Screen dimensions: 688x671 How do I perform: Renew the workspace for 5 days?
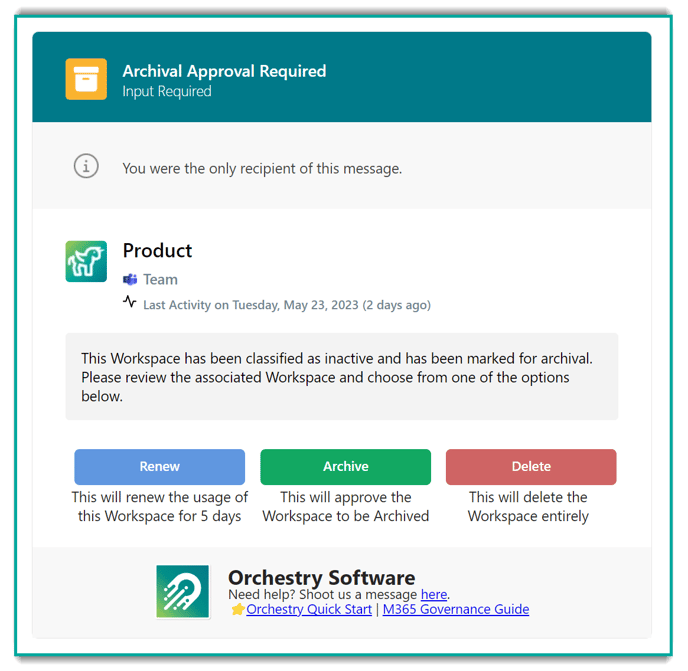coord(159,466)
